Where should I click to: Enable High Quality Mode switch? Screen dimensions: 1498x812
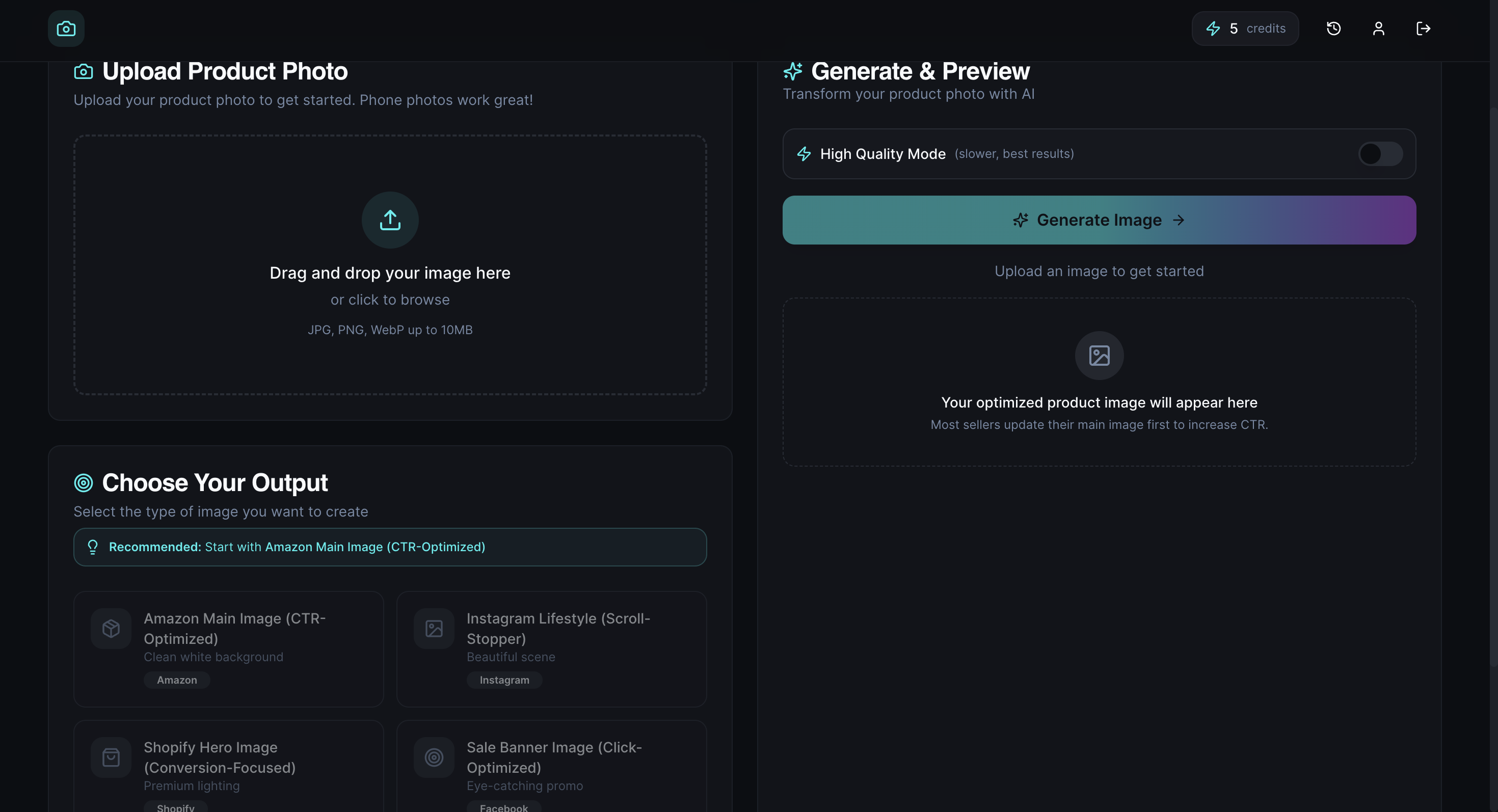click(x=1380, y=154)
